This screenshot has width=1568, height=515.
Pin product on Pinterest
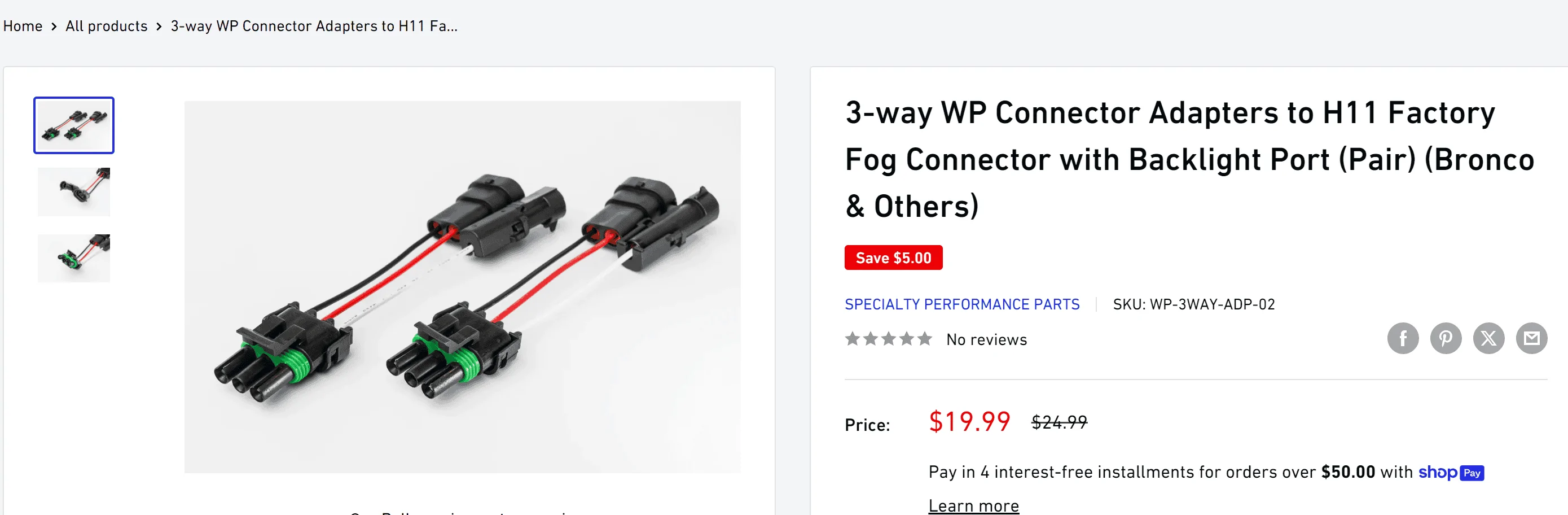pos(1445,338)
